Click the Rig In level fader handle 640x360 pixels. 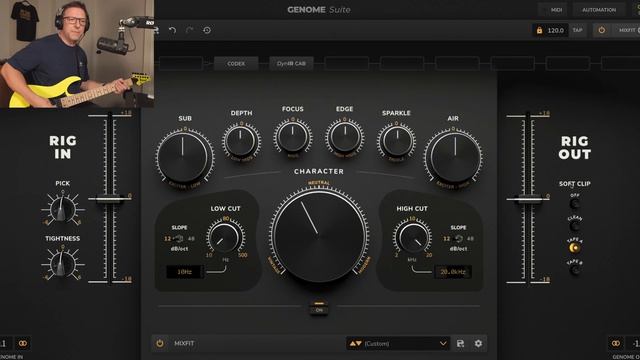point(109,199)
